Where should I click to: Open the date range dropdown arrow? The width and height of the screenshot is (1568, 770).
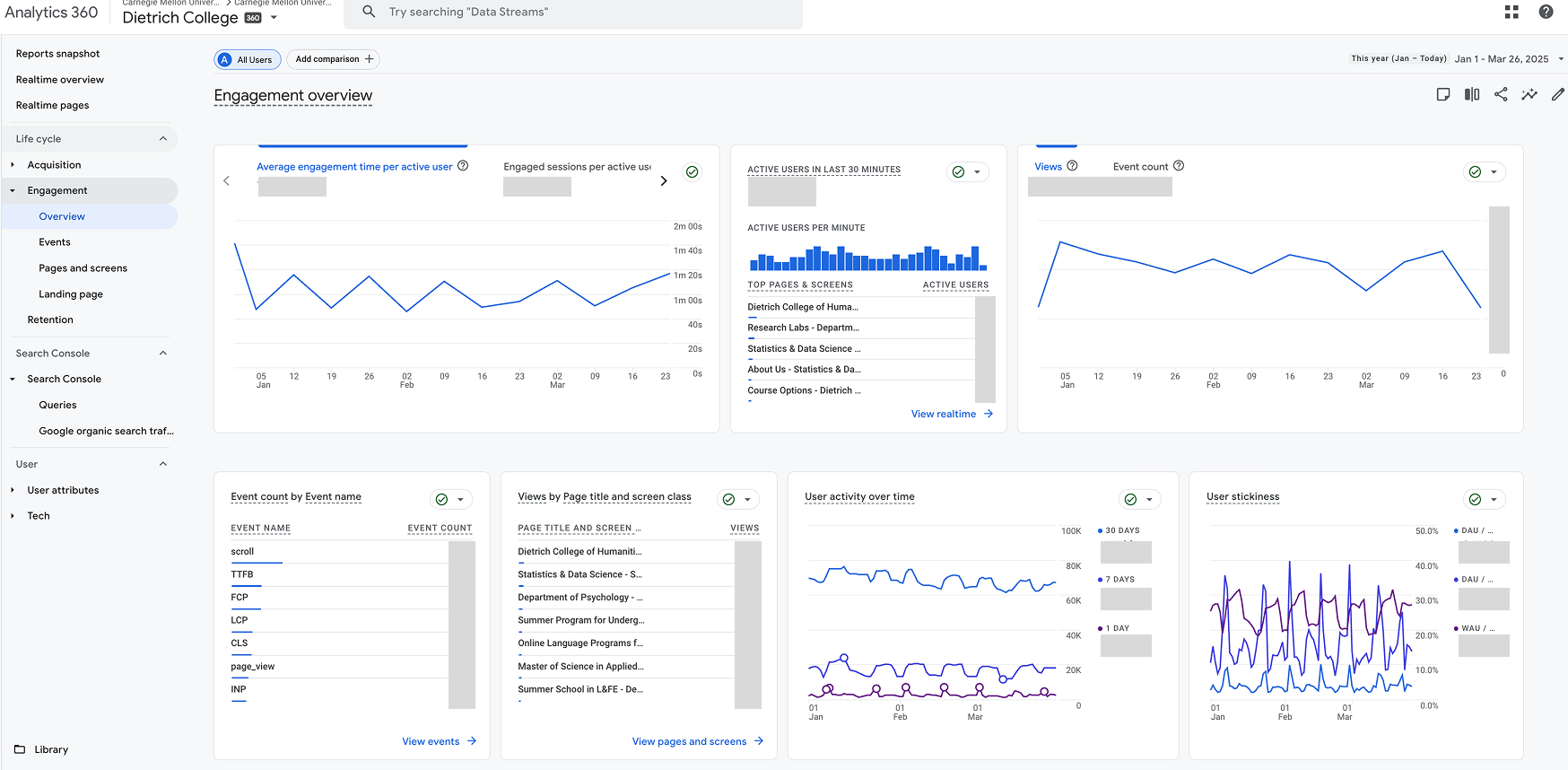tap(1561, 59)
